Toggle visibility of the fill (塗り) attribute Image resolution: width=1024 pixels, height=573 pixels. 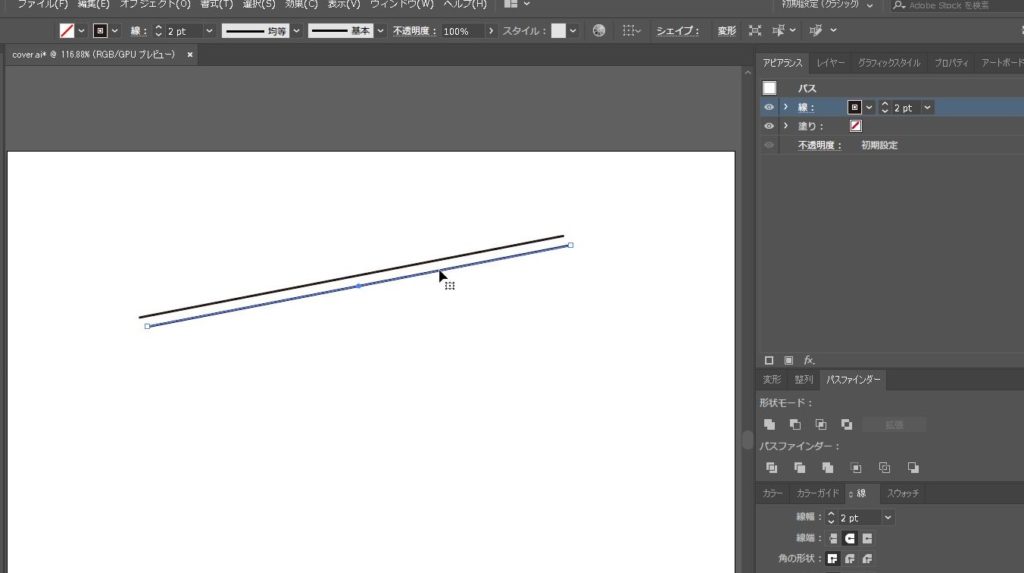pos(769,126)
